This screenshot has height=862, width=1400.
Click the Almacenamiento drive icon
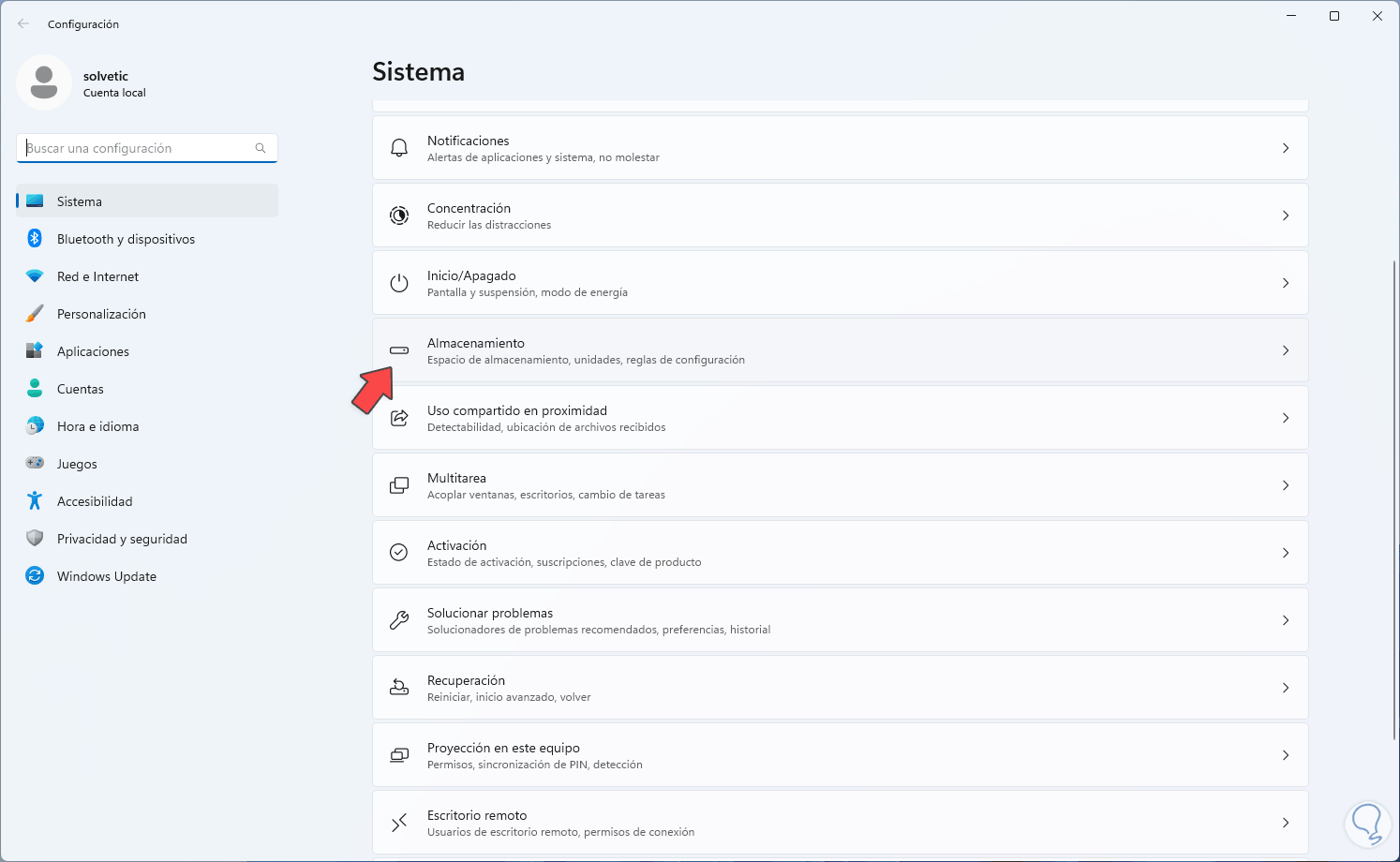click(x=399, y=350)
